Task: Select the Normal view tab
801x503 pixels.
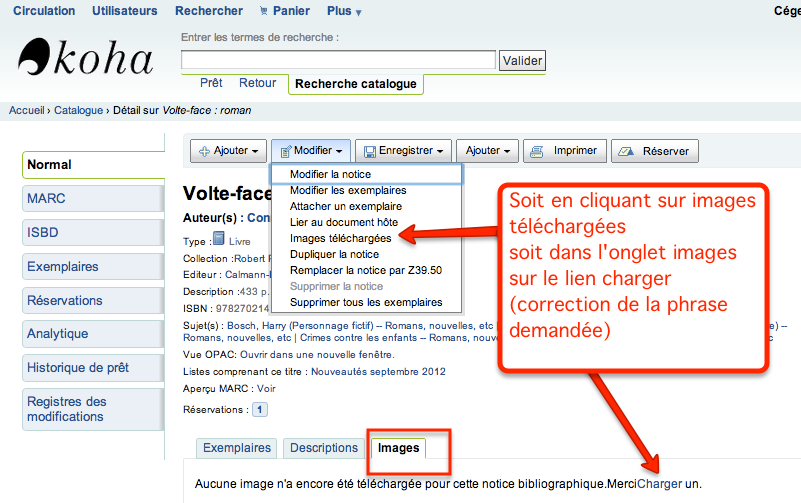Action: coord(93,165)
